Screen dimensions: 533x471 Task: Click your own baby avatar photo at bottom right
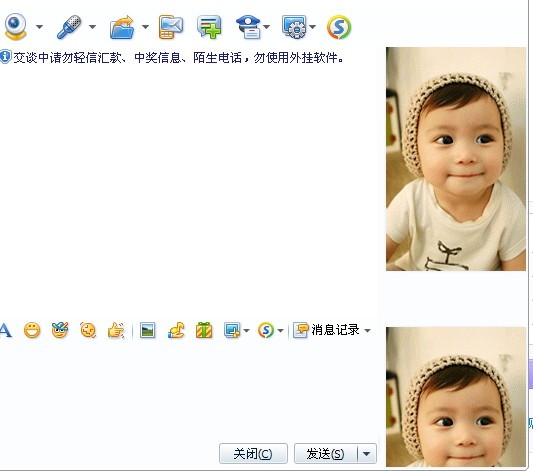(456, 397)
